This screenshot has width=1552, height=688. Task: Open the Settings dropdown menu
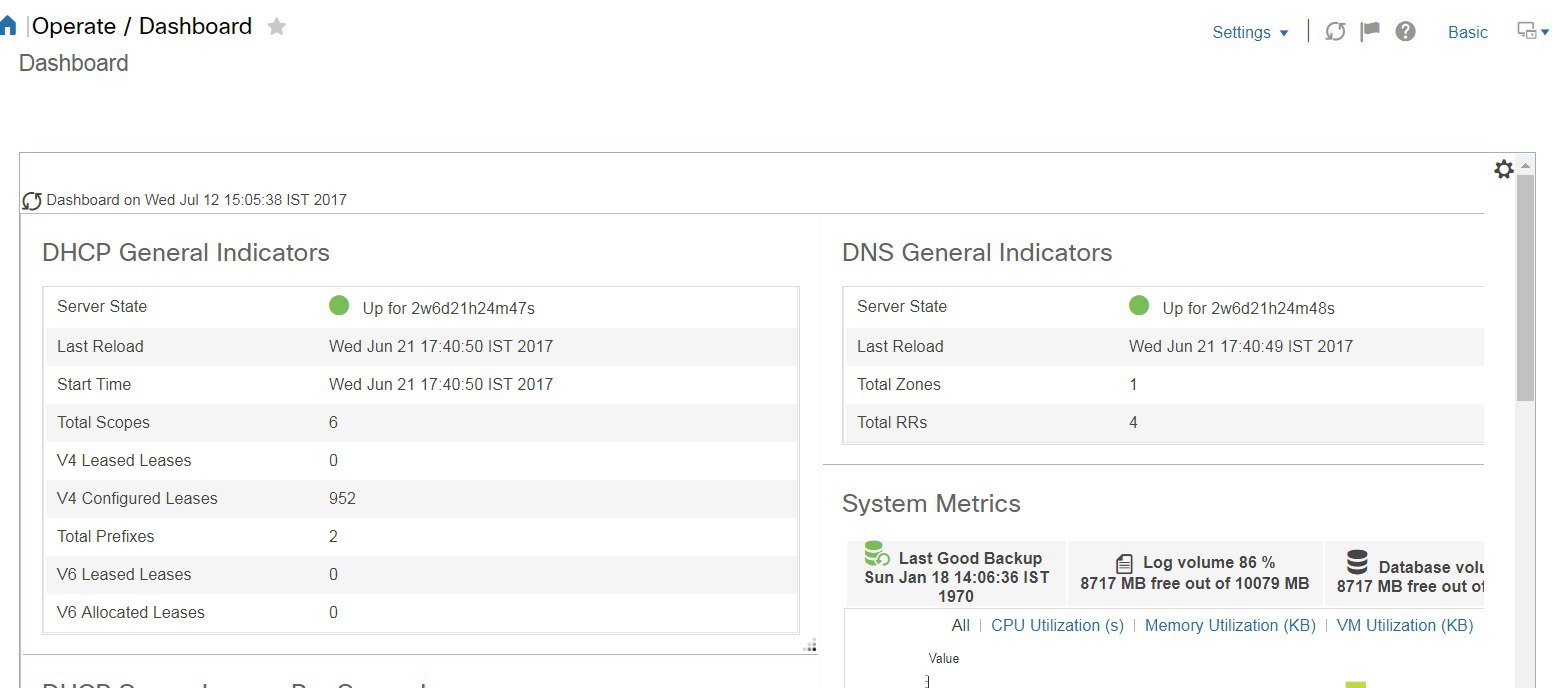tap(1250, 32)
